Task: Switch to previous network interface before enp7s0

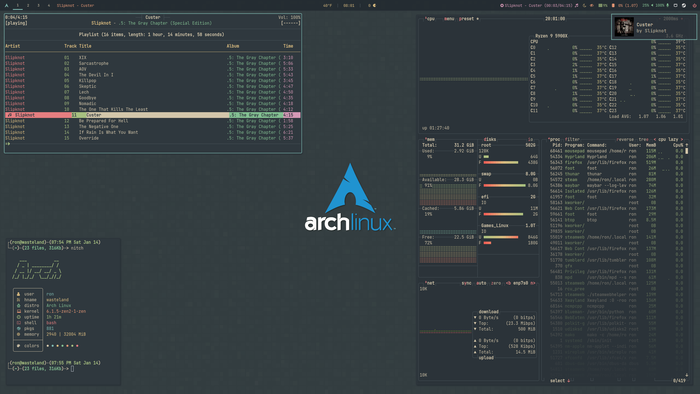Action: click(509, 283)
